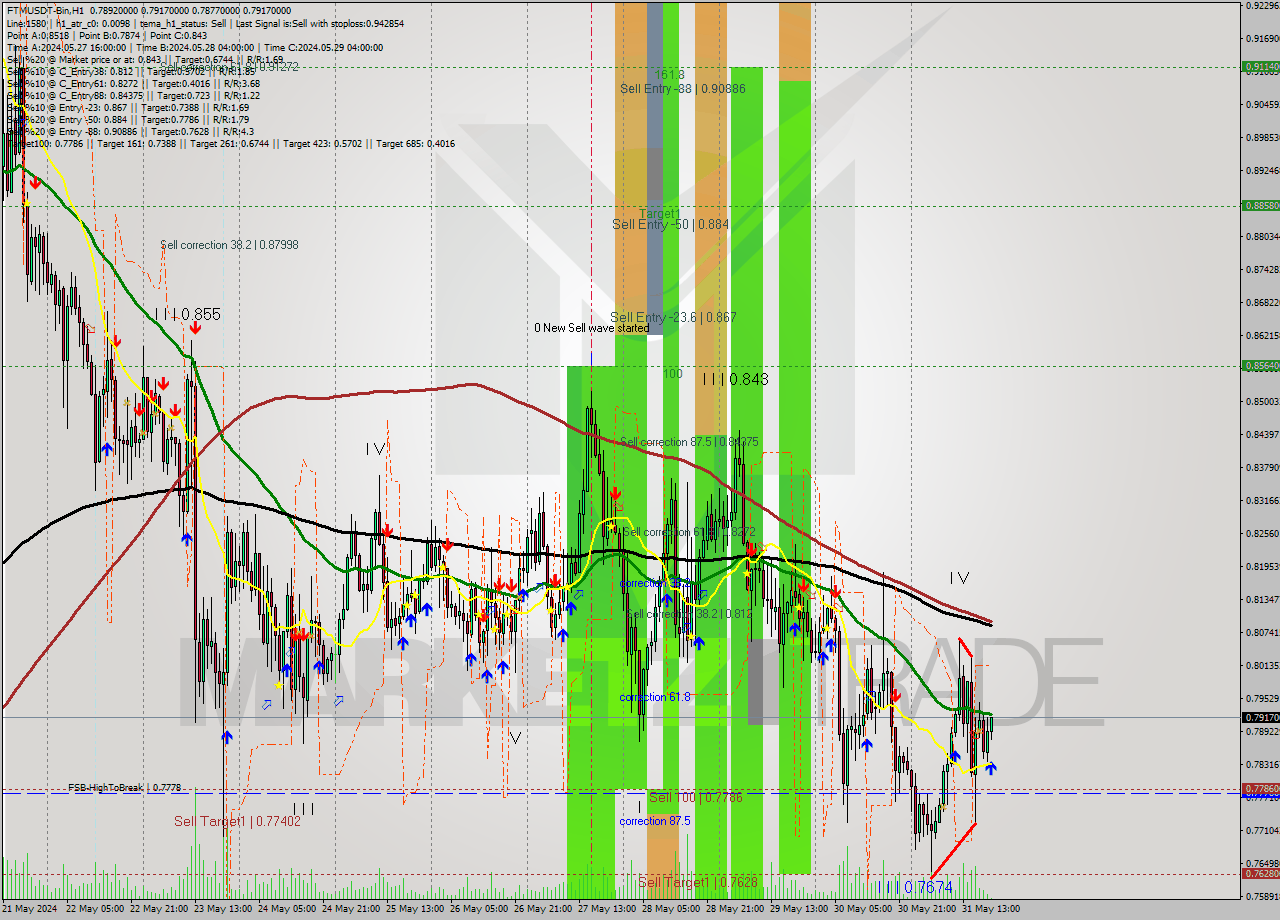Click the 0.89853 price axis value
This screenshot has width=1280, height=920.
point(1261,137)
